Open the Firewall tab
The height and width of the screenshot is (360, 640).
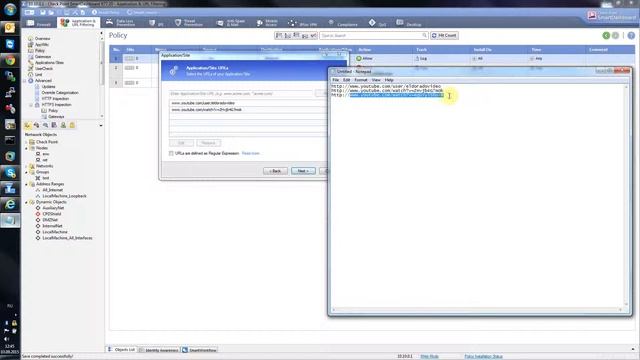tap(39, 23)
